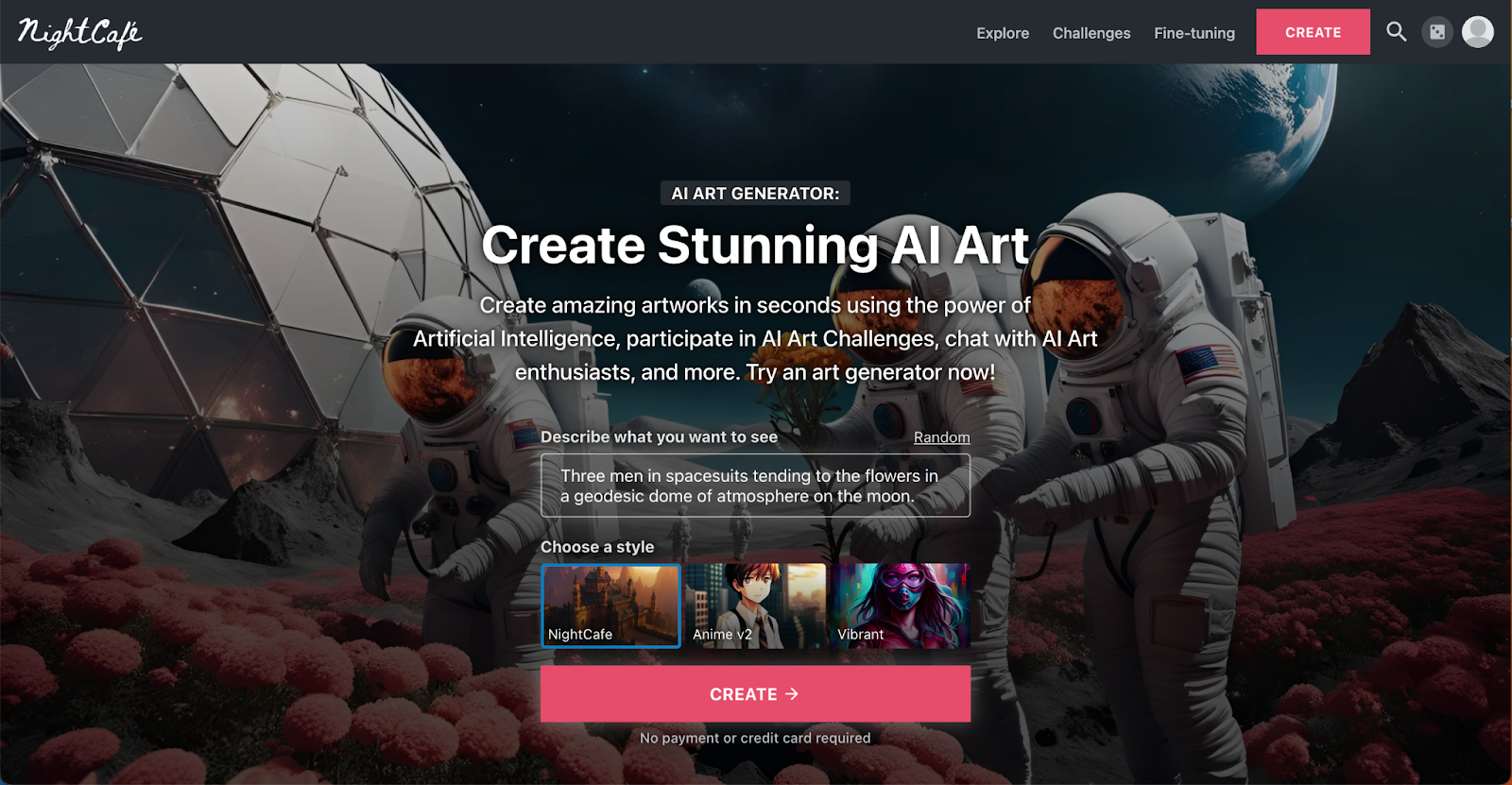Viewport: 1512px width, 785px height.
Task: Click the arrow on the large CREATE button
Action: pos(792,694)
